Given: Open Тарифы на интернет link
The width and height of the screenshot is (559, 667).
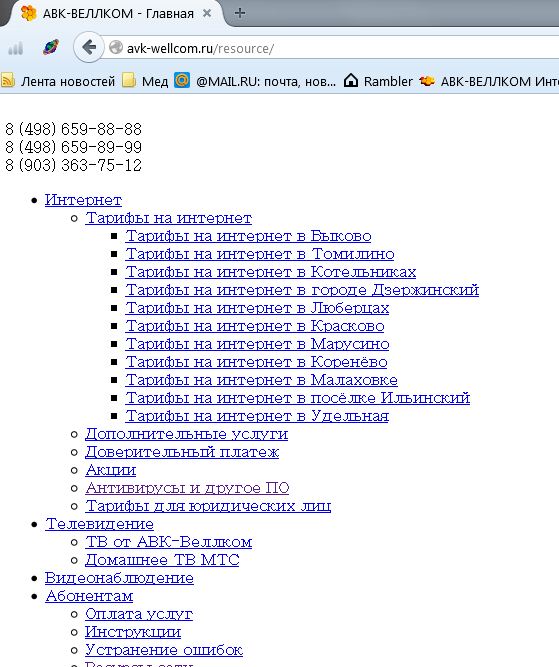Looking at the screenshot, I should 168,218.
